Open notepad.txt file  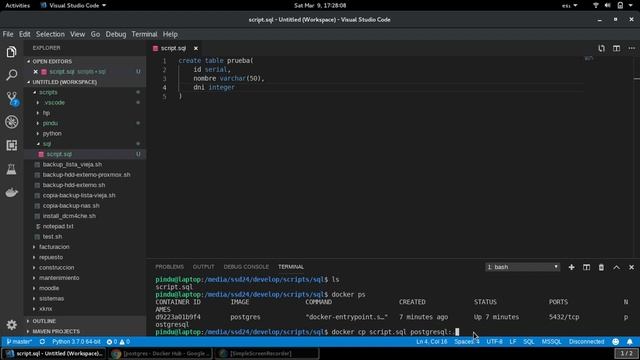click(58, 226)
